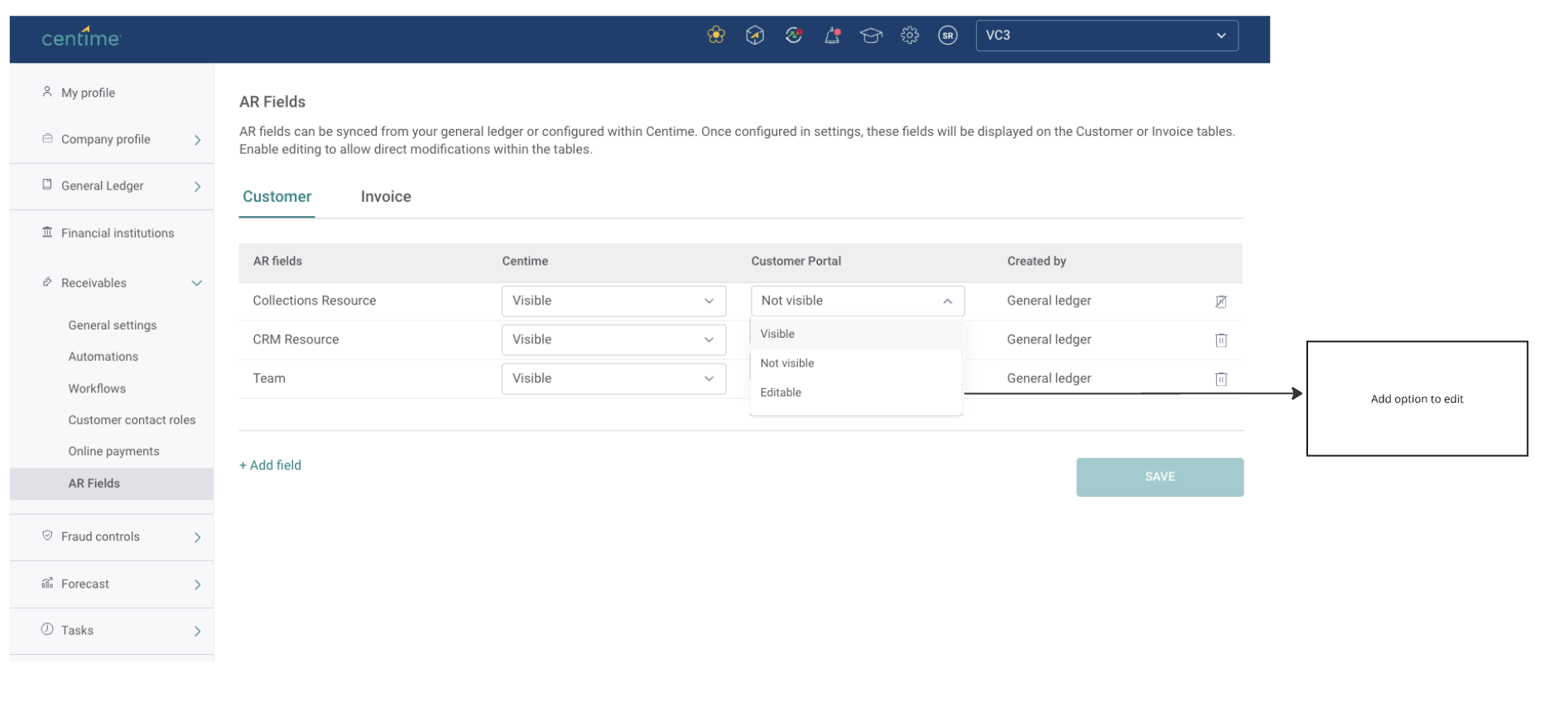
Task: Click the Add field link
Action: click(271, 465)
